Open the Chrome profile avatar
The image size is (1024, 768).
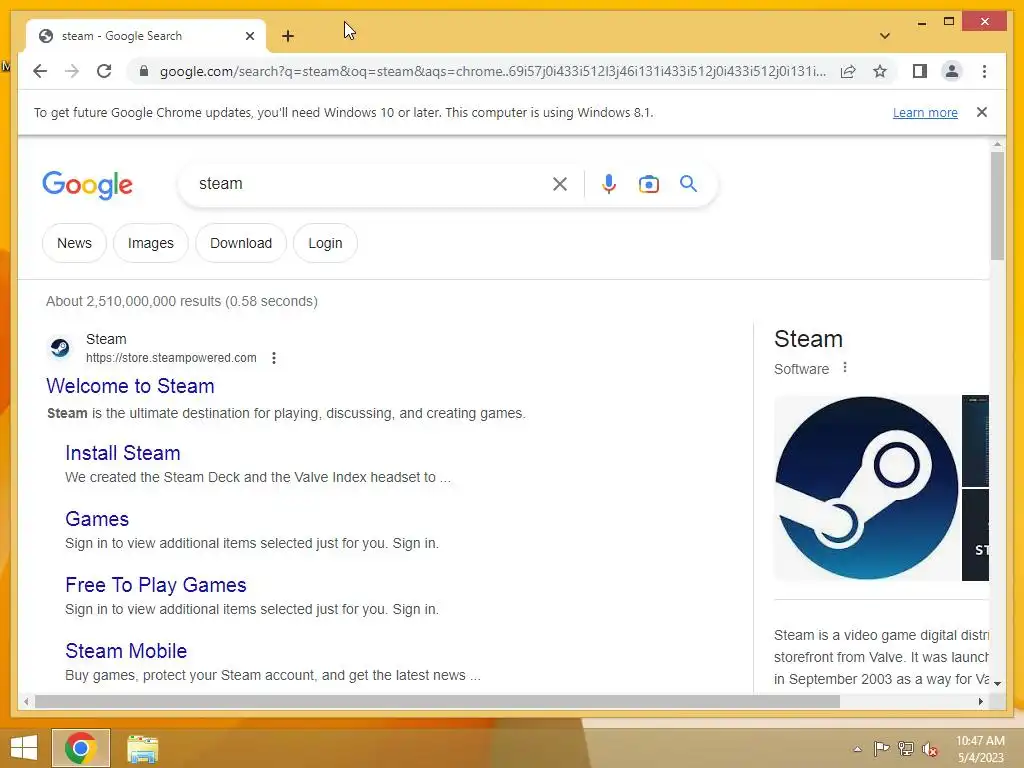(952, 71)
